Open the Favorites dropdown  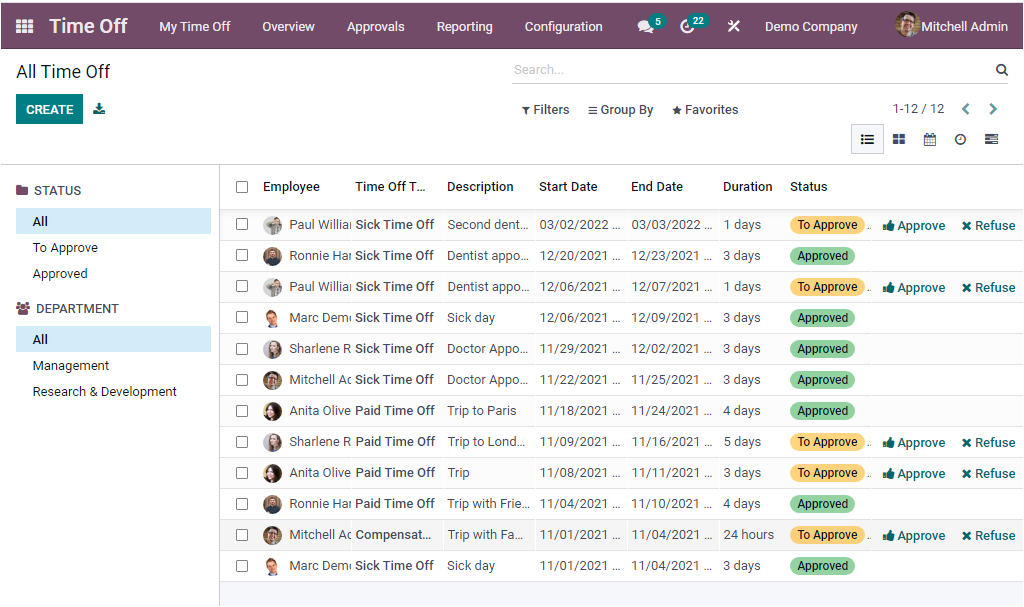(x=705, y=109)
